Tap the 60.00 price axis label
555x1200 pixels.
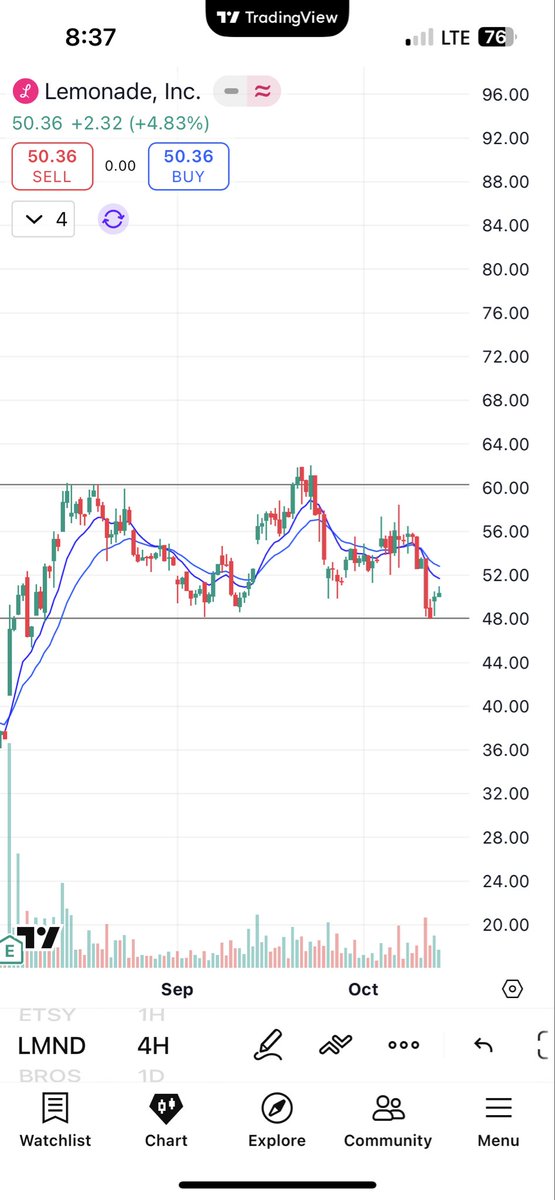coord(505,488)
